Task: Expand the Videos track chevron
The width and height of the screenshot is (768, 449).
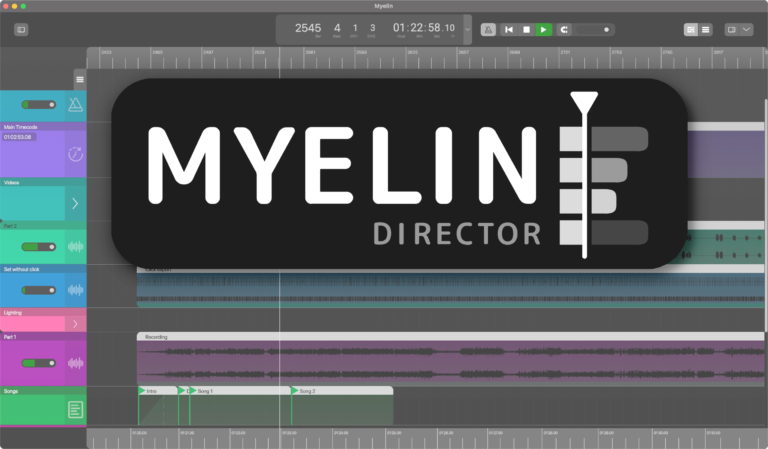Action: 75,203
